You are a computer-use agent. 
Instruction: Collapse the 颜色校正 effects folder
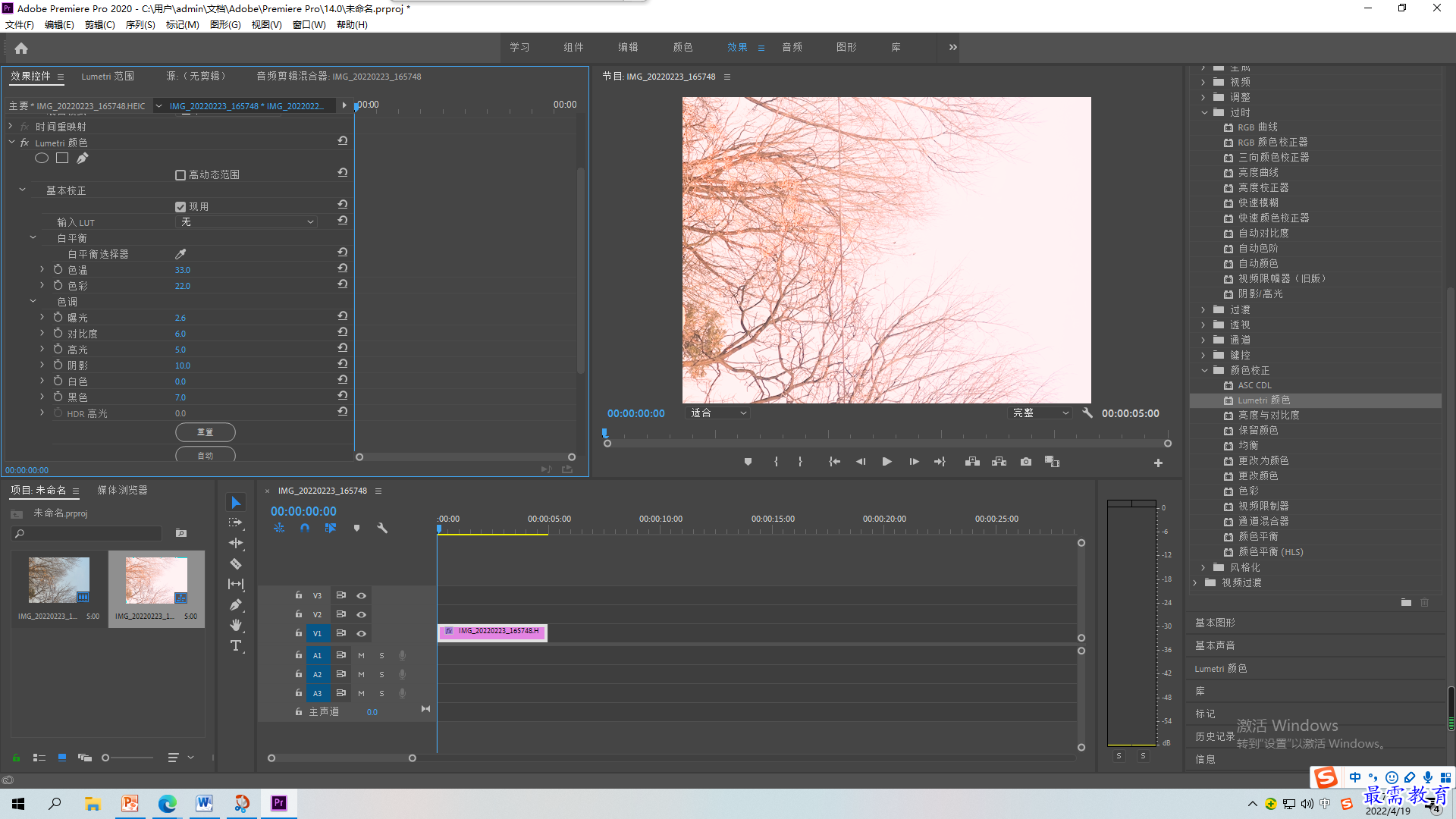pyautogui.click(x=1203, y=370)
